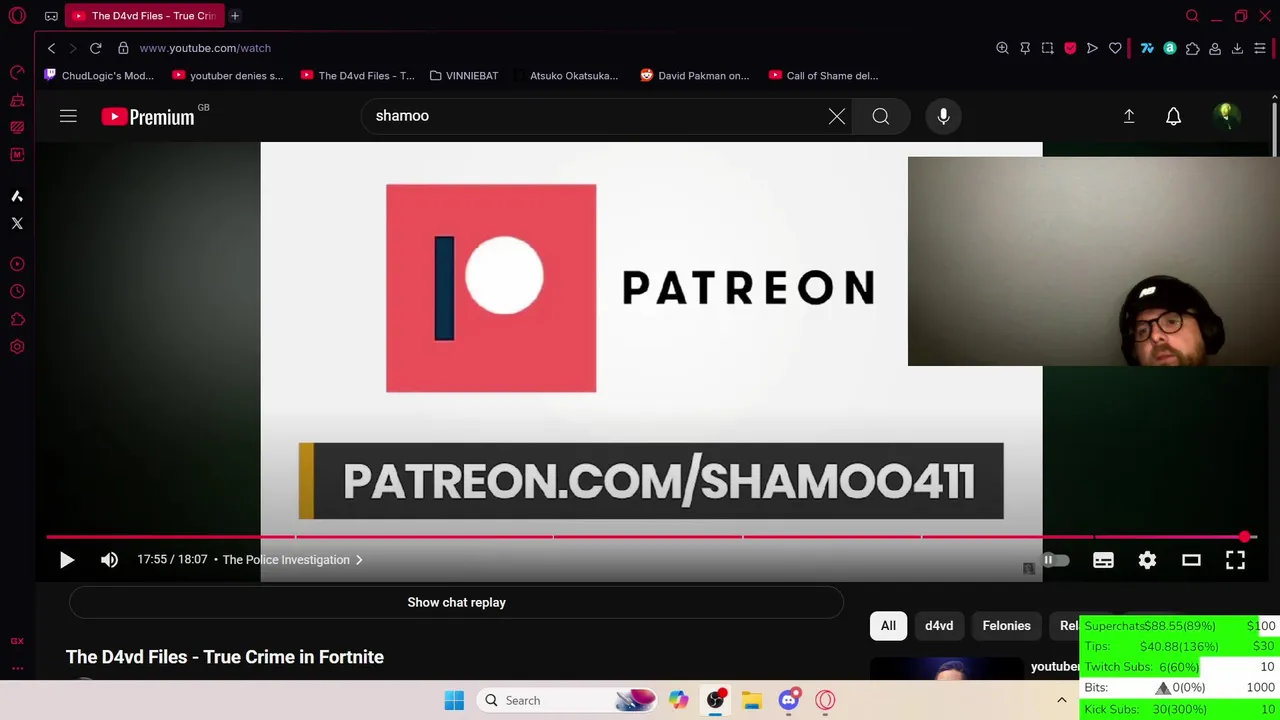The width and height of the screenshot is (1280, 720).
Task: Go back to the previous page
Action: click(x=51, y=48)
